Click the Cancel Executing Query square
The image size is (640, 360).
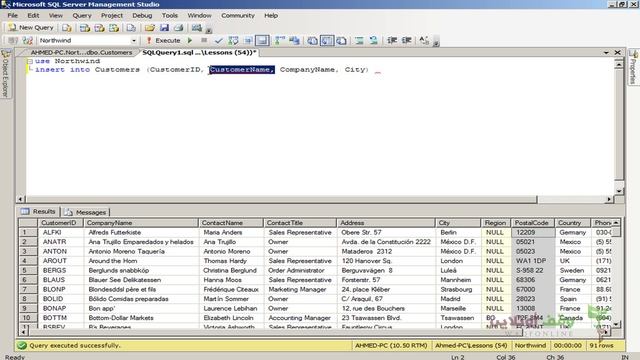click(204, 40)
